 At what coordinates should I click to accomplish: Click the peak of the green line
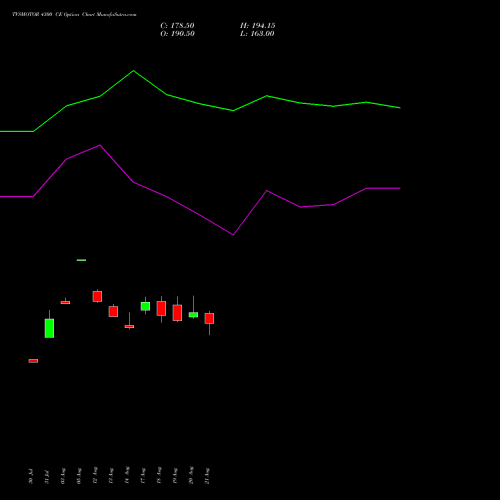click(134, 71)
